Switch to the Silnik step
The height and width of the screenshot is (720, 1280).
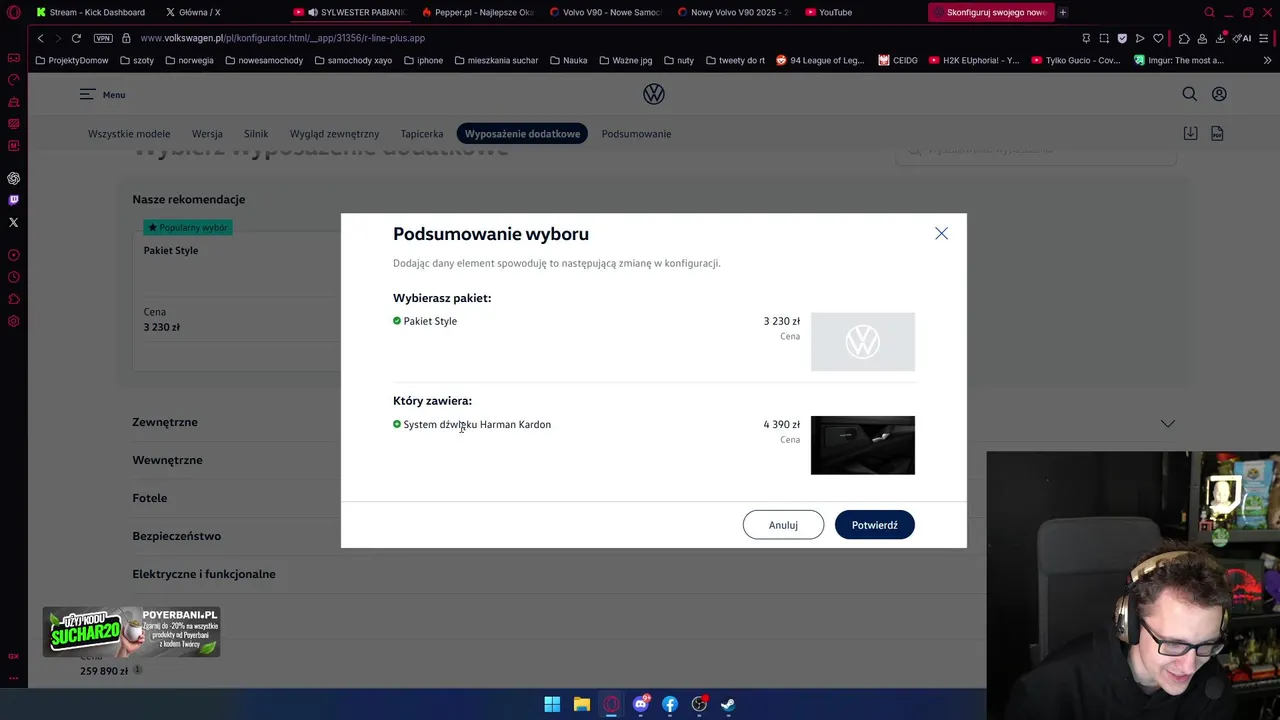[256, 134]
